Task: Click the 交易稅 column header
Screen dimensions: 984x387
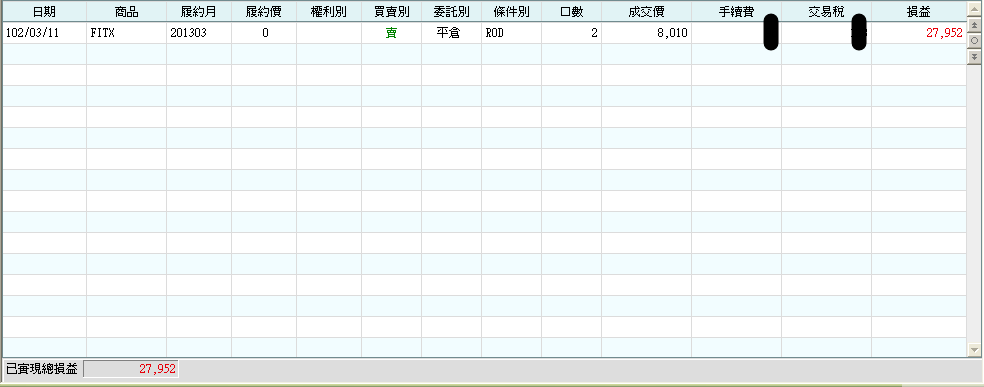Action: pos(826,12)
